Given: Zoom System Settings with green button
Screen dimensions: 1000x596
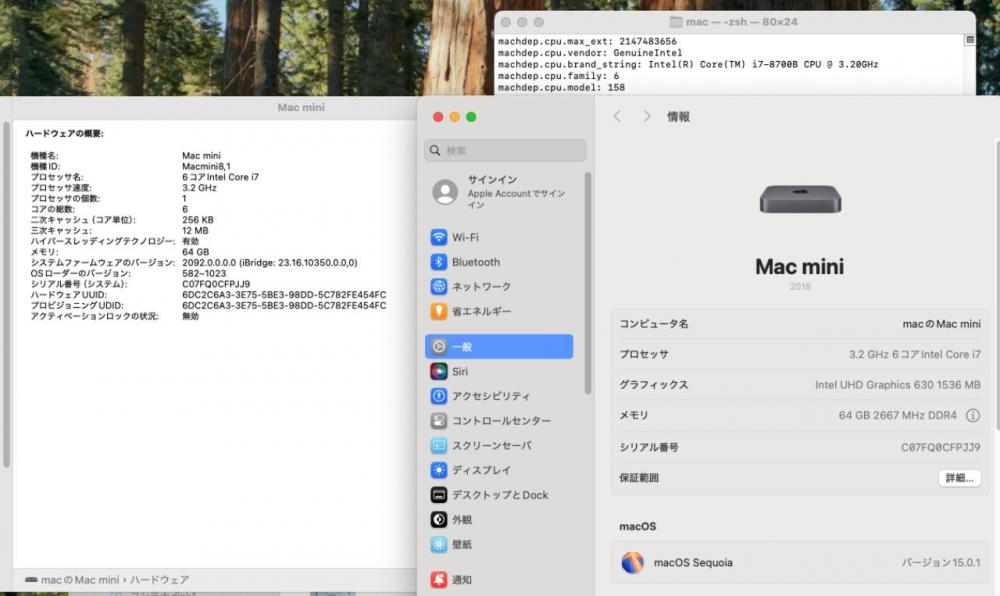Looking at the screenshot, I should [471, 117].
